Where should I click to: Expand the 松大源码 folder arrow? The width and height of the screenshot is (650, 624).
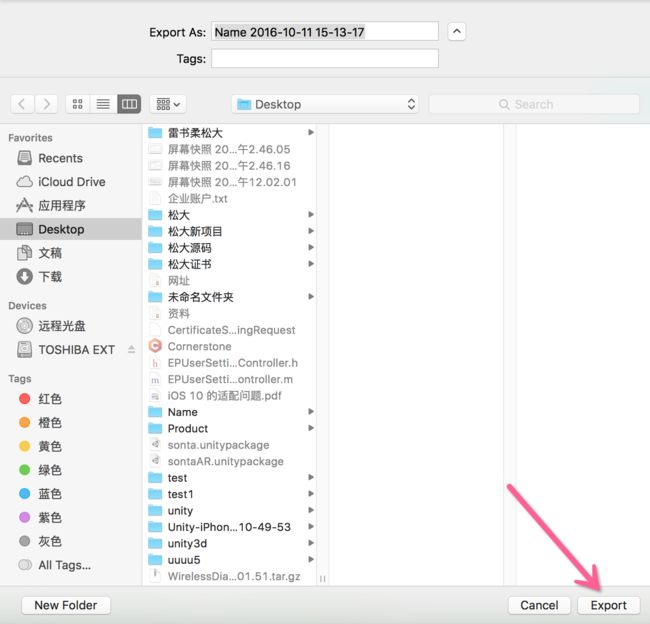311,248
